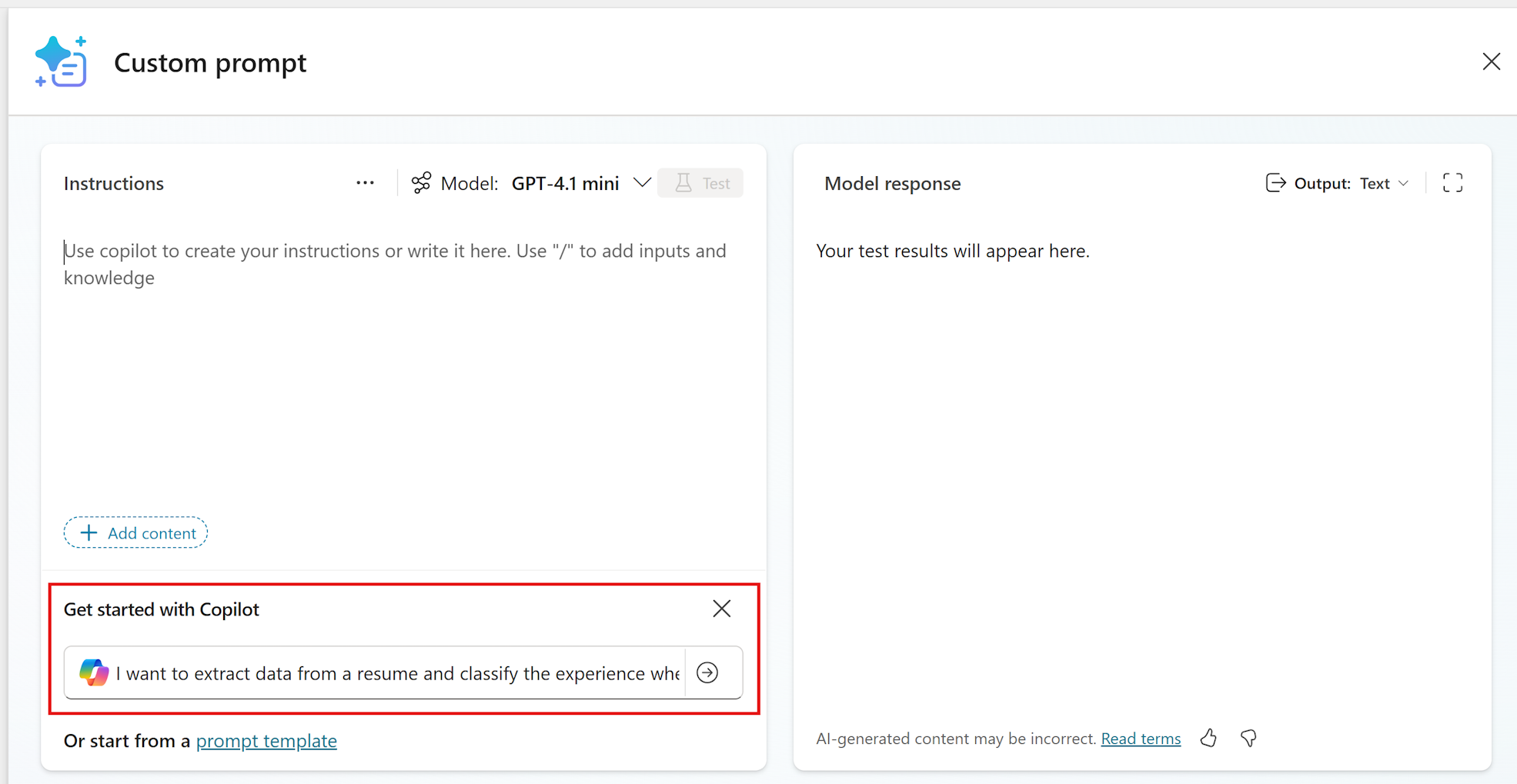The width and height of the screenshot is (1517, 784).
Task: Close the Custom prompt dialog
Action: click(1492, 61)
